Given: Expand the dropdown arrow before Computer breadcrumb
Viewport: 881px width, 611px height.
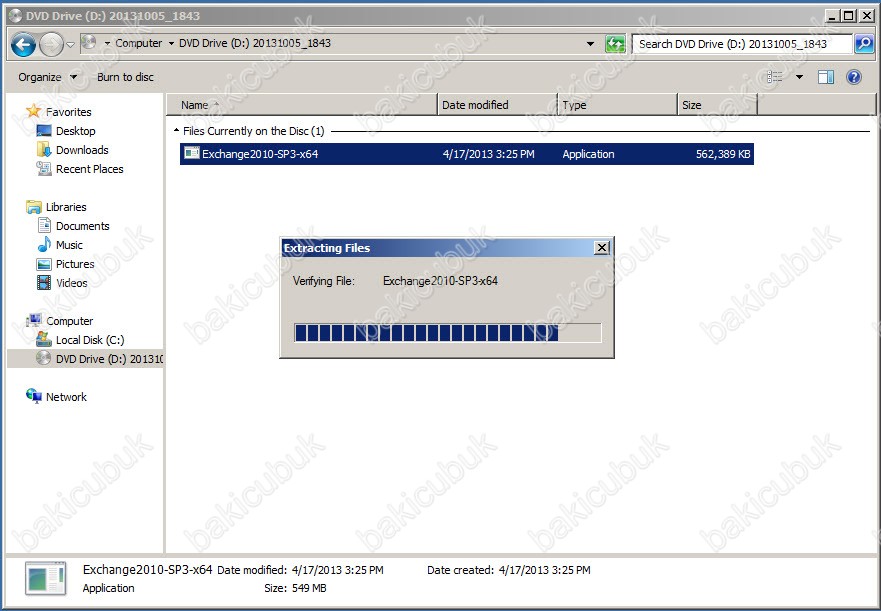Looking at the screenshot, I should (107, 43).
